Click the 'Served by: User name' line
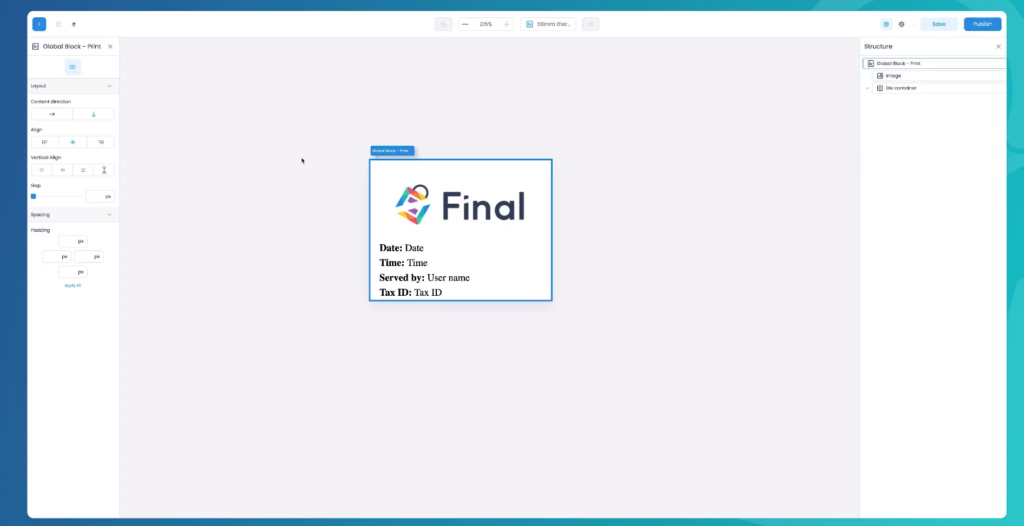The image size is (1024, 526). click(424, 278)
